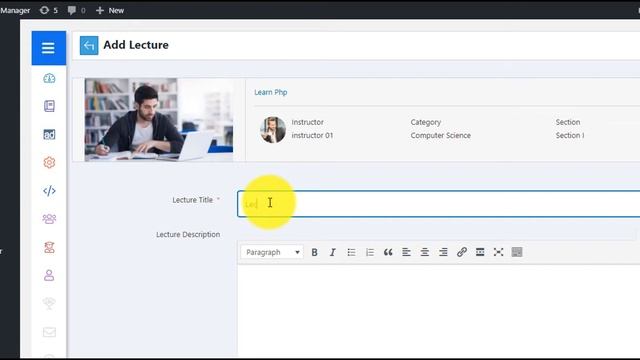Open the Learn Php course link
This screenshot has height=360, width=640.
(x=271, y=92)
